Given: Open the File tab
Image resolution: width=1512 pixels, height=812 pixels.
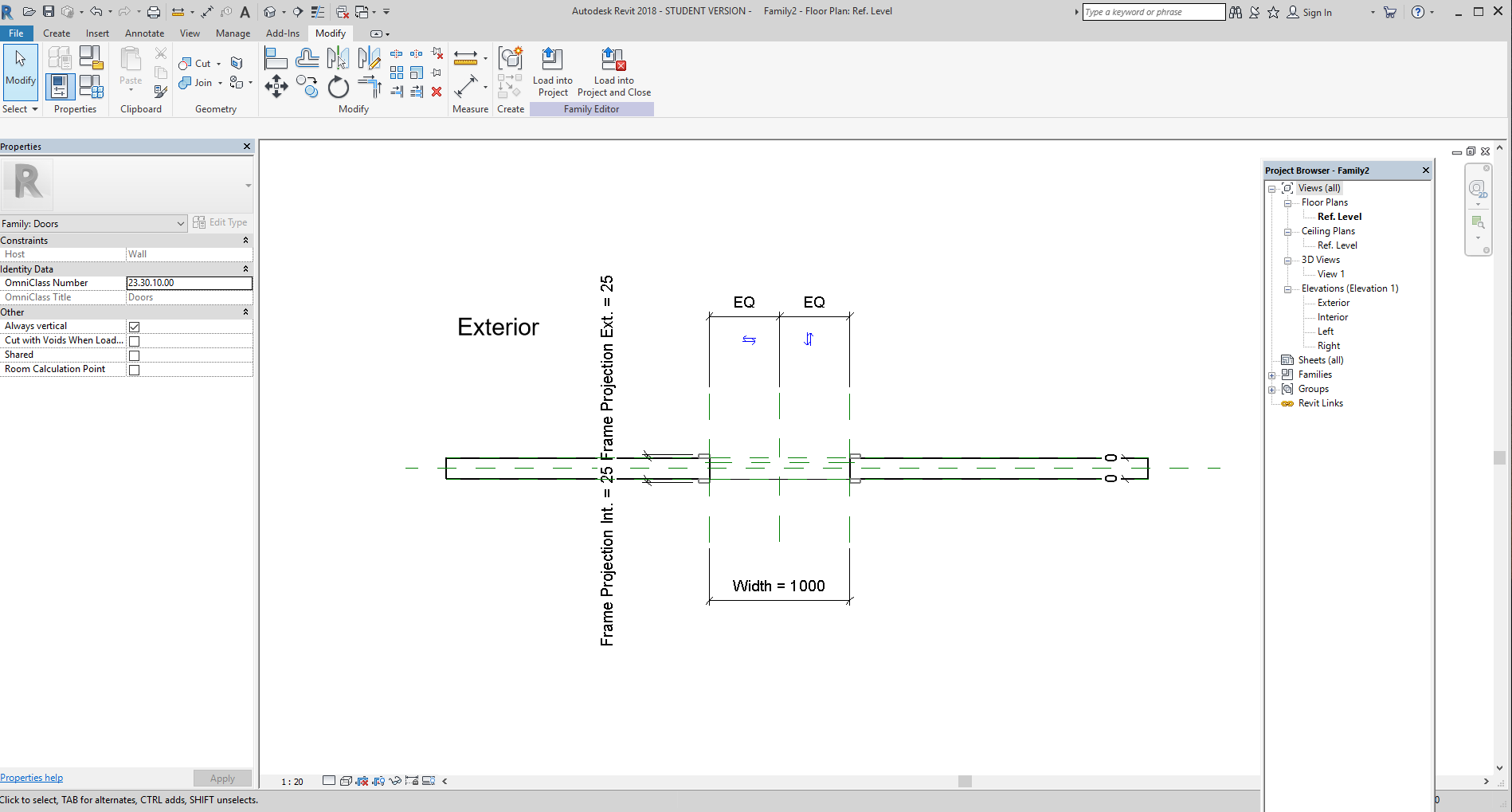Looking at the screenshot, I should click(x=16, y=33).
